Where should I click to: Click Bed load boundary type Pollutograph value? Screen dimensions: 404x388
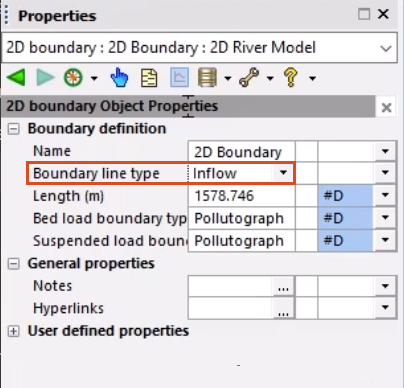(242, 218)
